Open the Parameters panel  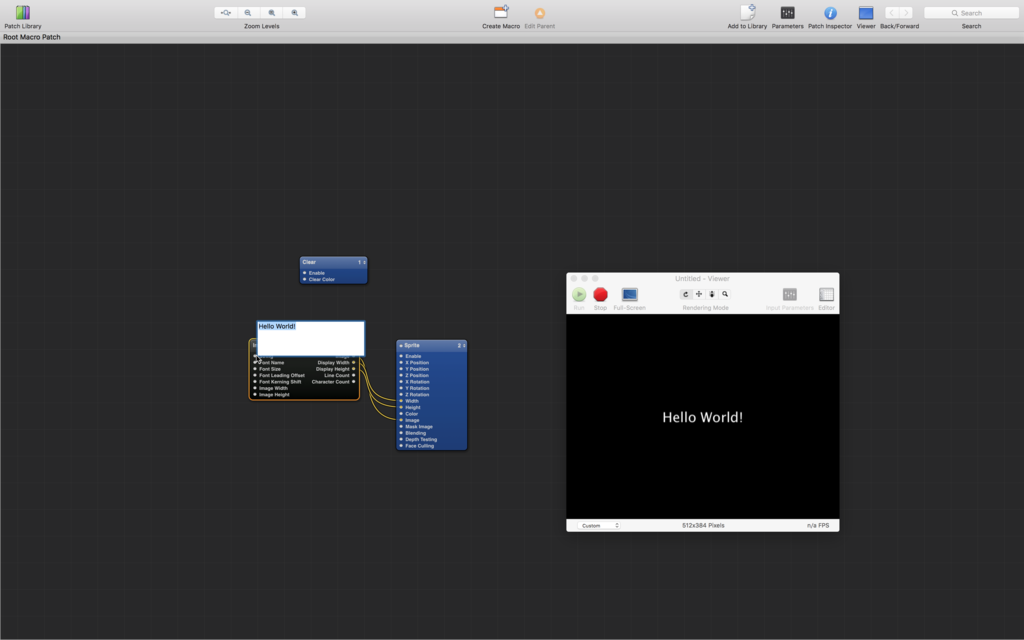coord(788,12)
